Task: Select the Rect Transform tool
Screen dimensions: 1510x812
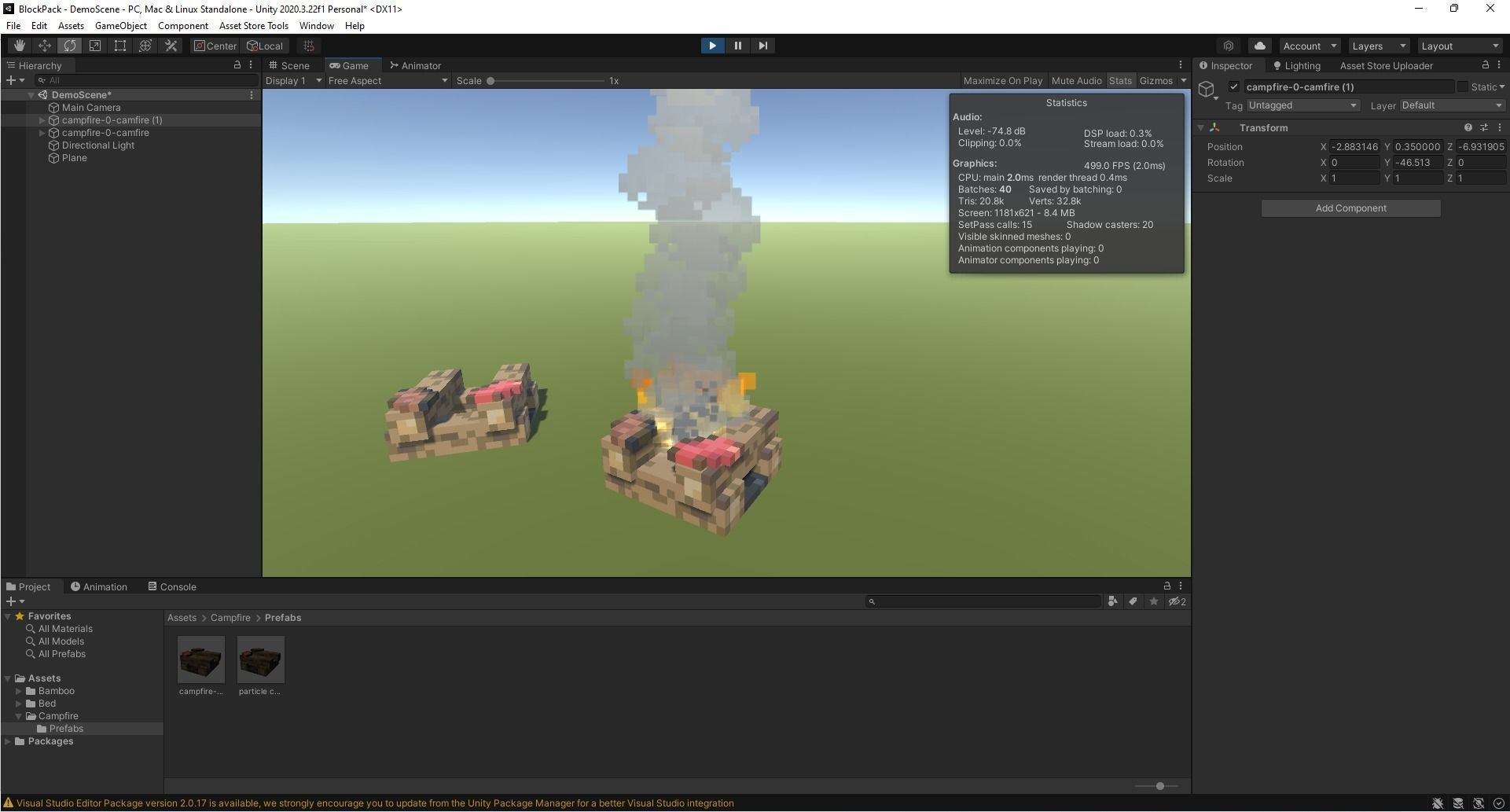Action: [119, 45]
